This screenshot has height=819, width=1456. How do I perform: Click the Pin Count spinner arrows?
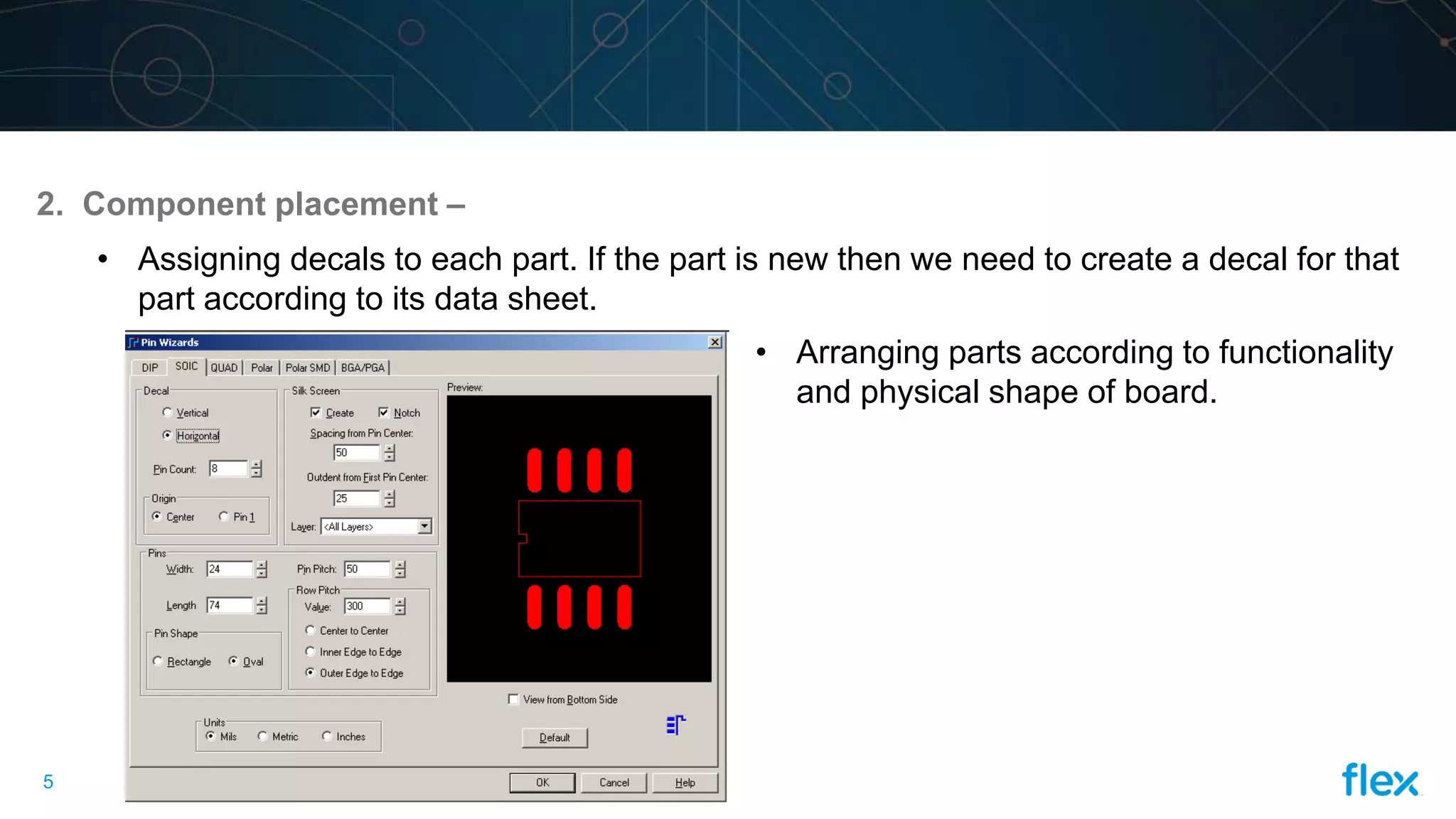click(x=257, y=469)
